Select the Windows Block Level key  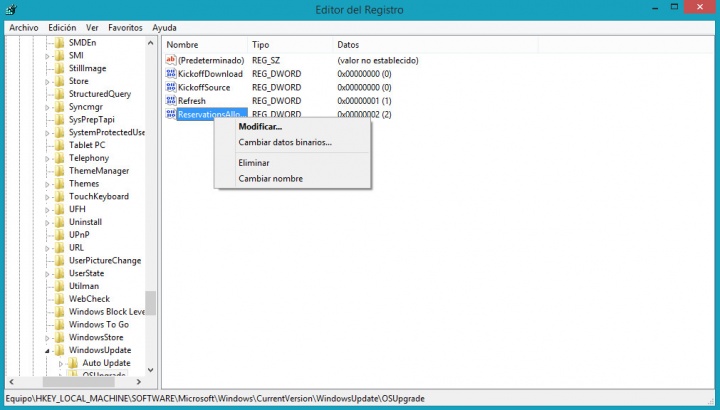[x=107, y=312]
